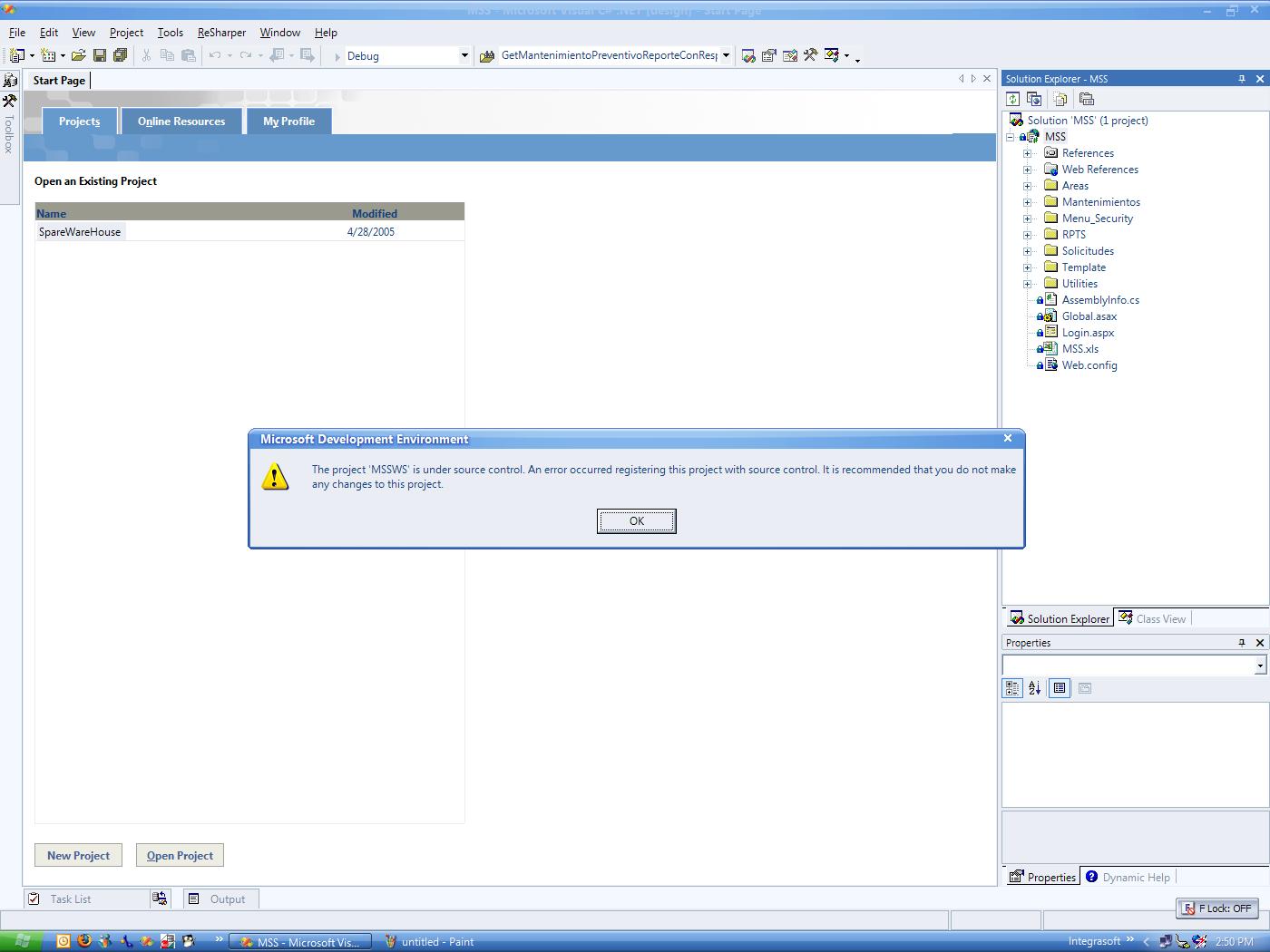Switch to untitled - Paint in taskbar
1270x952 pixels.
pyautogui.click(x=430, y=941)
